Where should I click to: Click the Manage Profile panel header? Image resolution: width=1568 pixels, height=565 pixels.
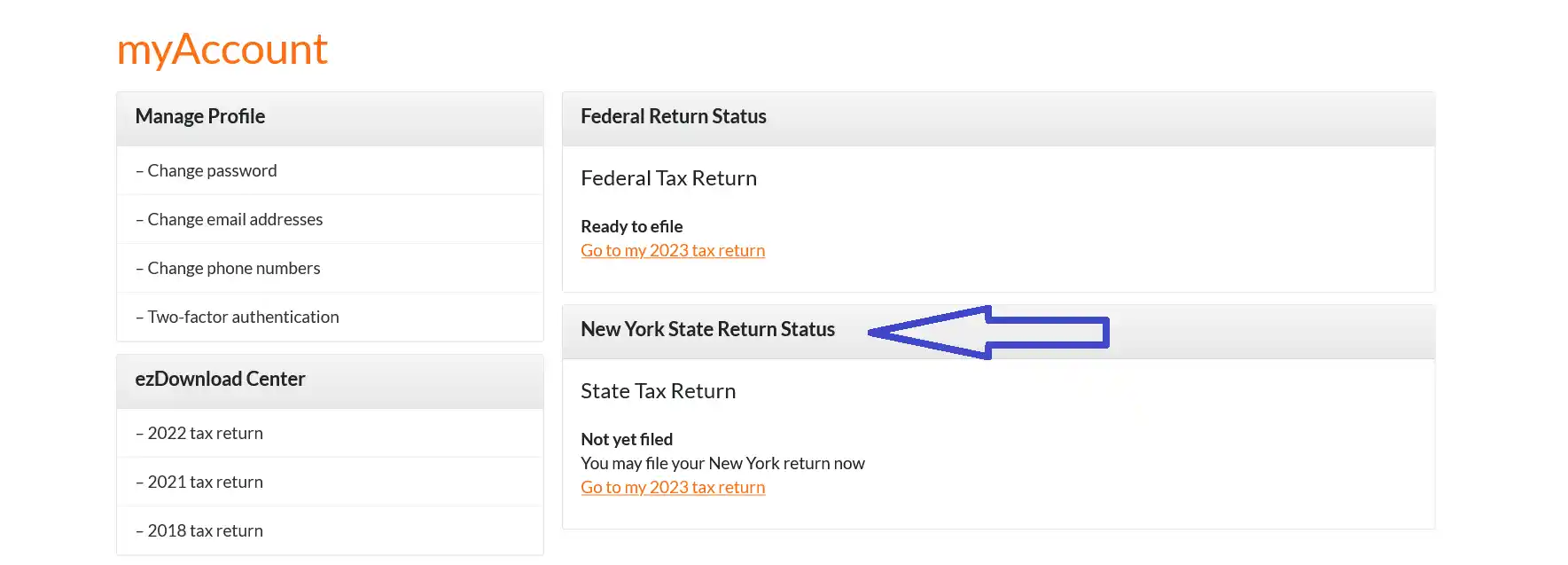click(200, 116)
